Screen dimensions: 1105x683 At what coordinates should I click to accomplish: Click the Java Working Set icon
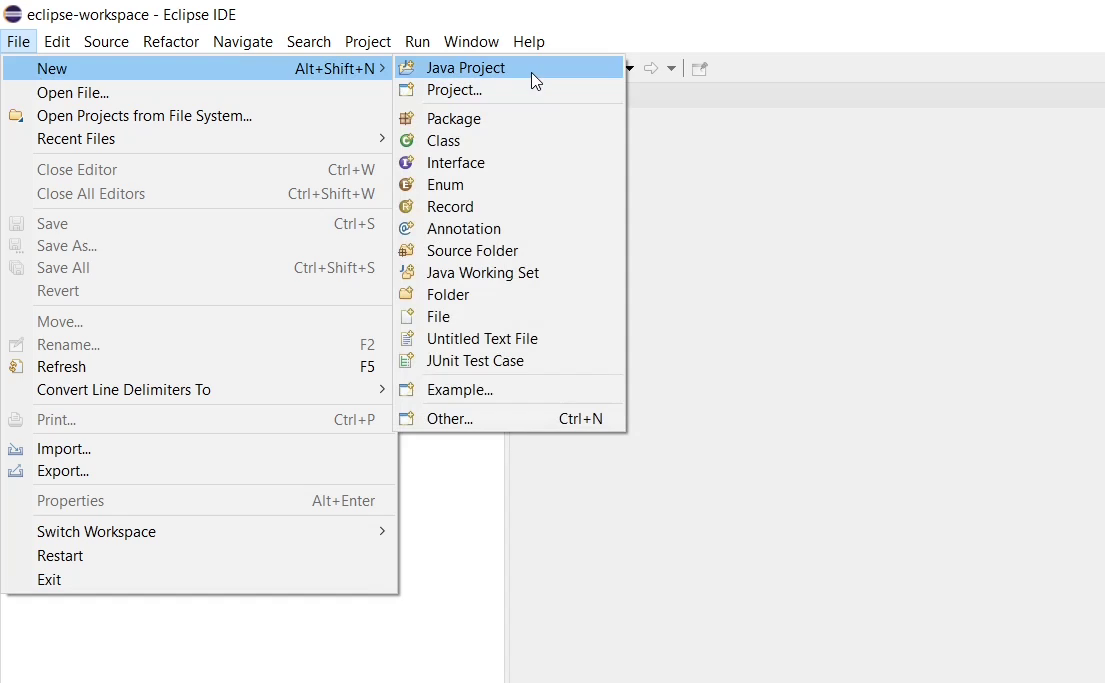(407, 272)
